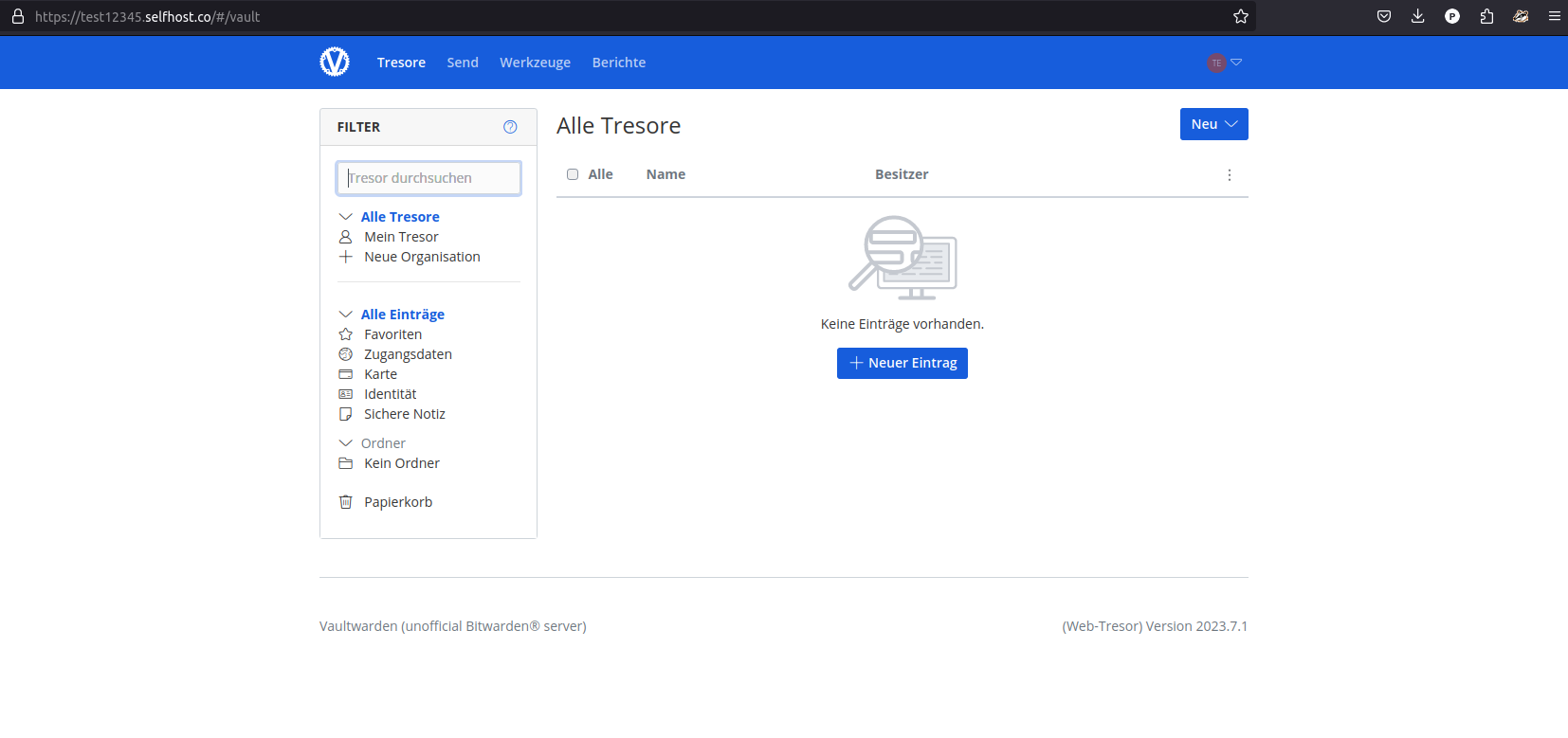Check the Alle select-all checkbox
This screenshot has width=1568, height=738.
573,174
